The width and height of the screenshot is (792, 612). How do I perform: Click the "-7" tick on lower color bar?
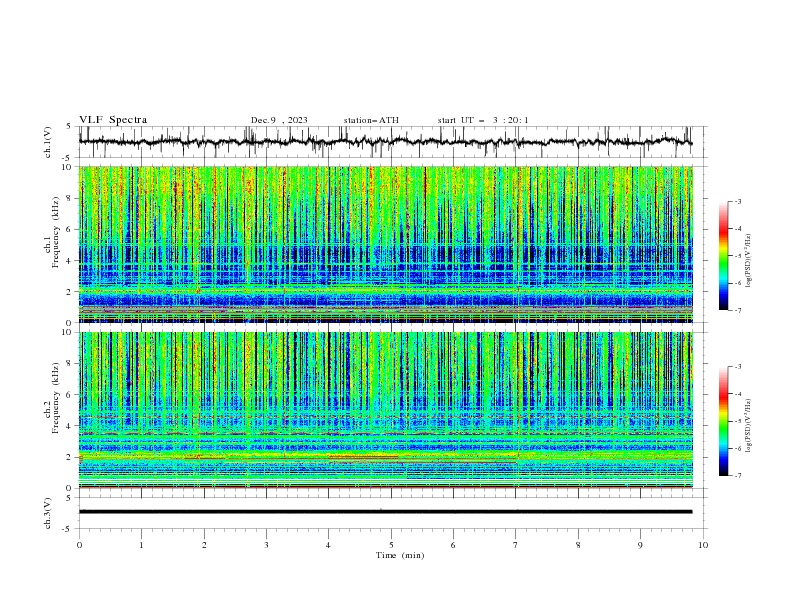738,476
